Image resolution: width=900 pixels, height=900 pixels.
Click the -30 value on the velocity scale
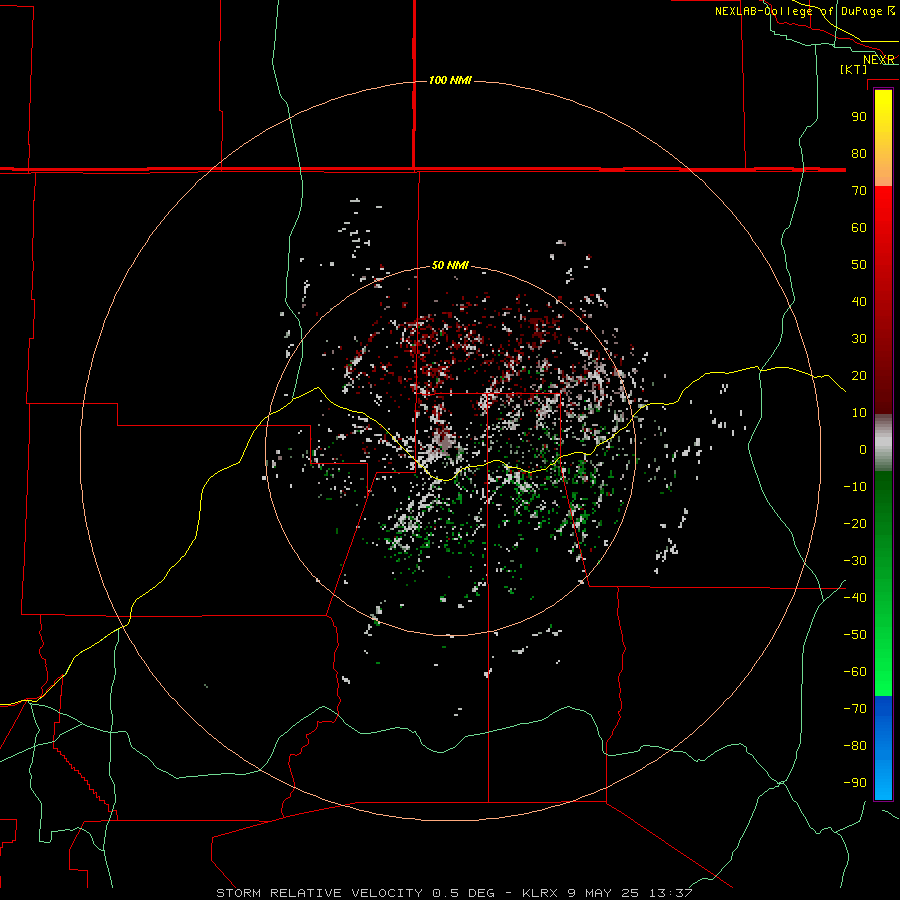[855, 561]
